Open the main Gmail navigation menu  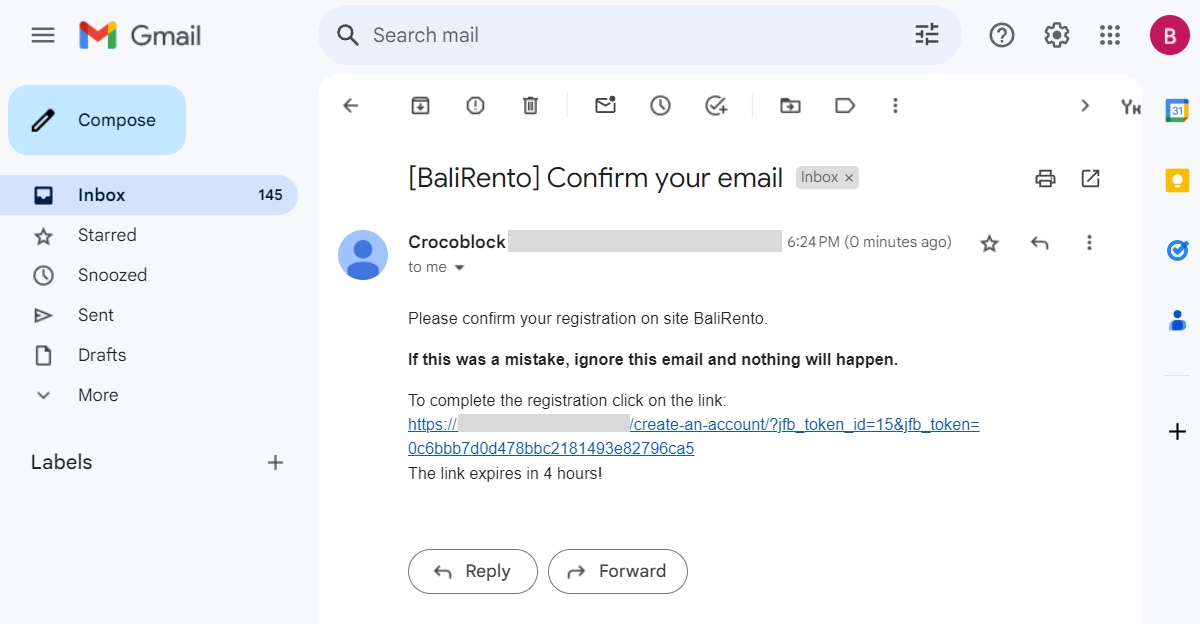point(42,34)
